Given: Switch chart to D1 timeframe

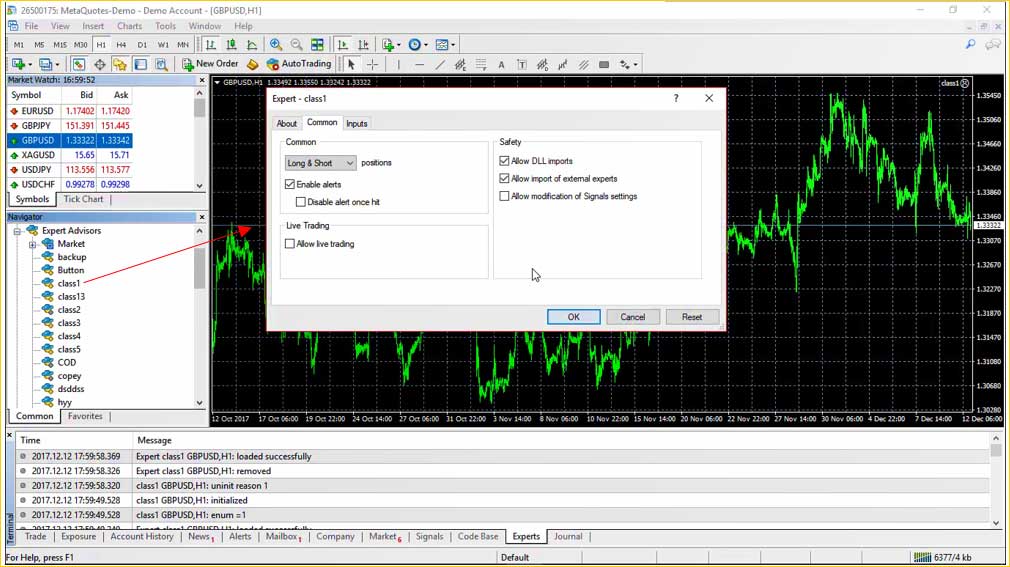Looking at the screenshot, I should tap(142, 44).
